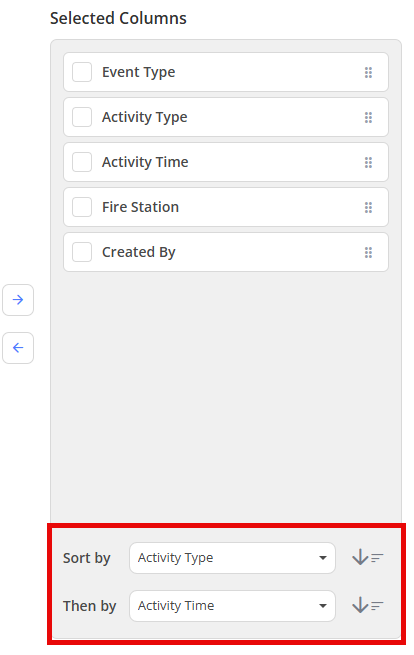414x655 pixels.
Task: Click the Activity Time row drag handle
Action: click(x=368, y=162)
